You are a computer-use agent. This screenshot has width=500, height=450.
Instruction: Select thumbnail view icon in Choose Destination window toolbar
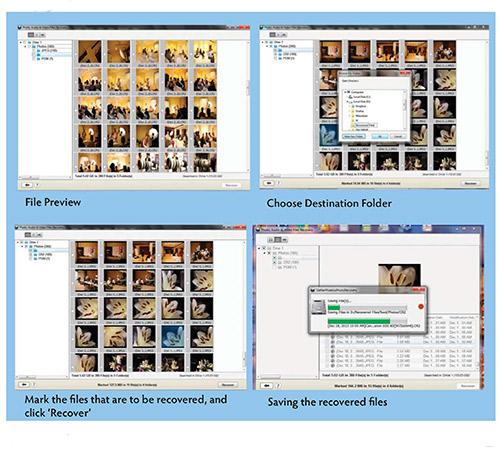(273, 35)
